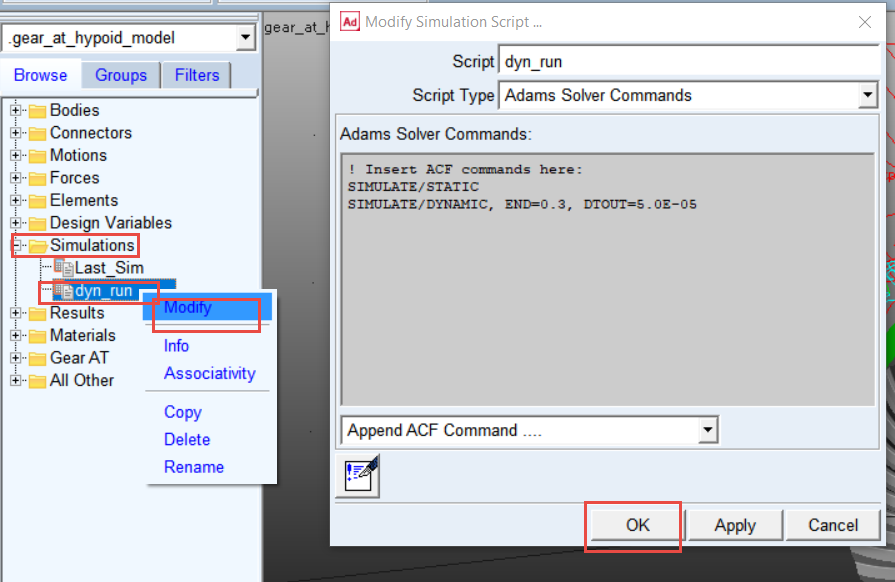This screenshot has width=895, height=582.
Task: Switch to the Groups tab
Action: [x=120, y=75]
